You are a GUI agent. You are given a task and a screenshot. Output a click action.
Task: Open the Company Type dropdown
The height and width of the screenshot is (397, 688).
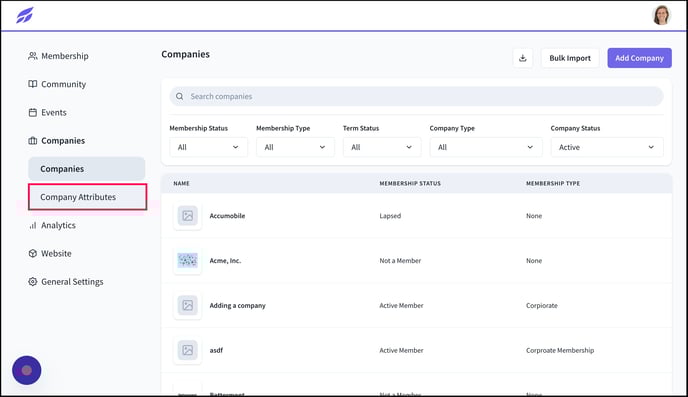[486, 147]
